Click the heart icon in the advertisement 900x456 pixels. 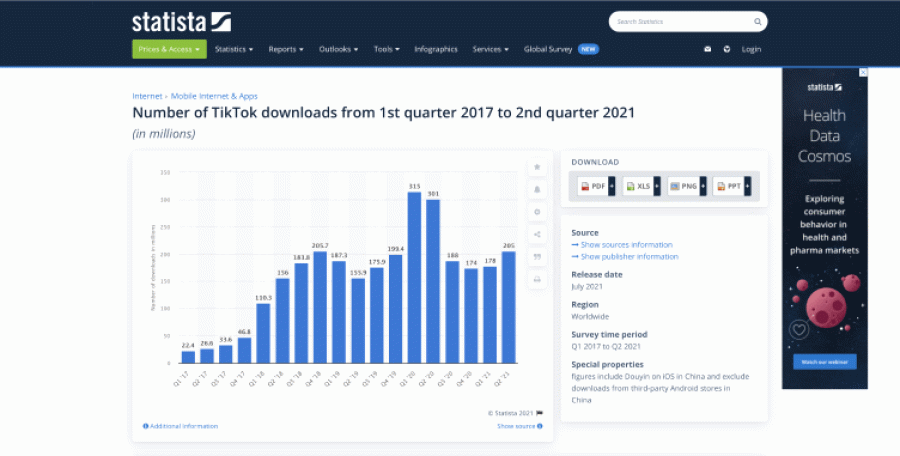click(x=799, y=330)
